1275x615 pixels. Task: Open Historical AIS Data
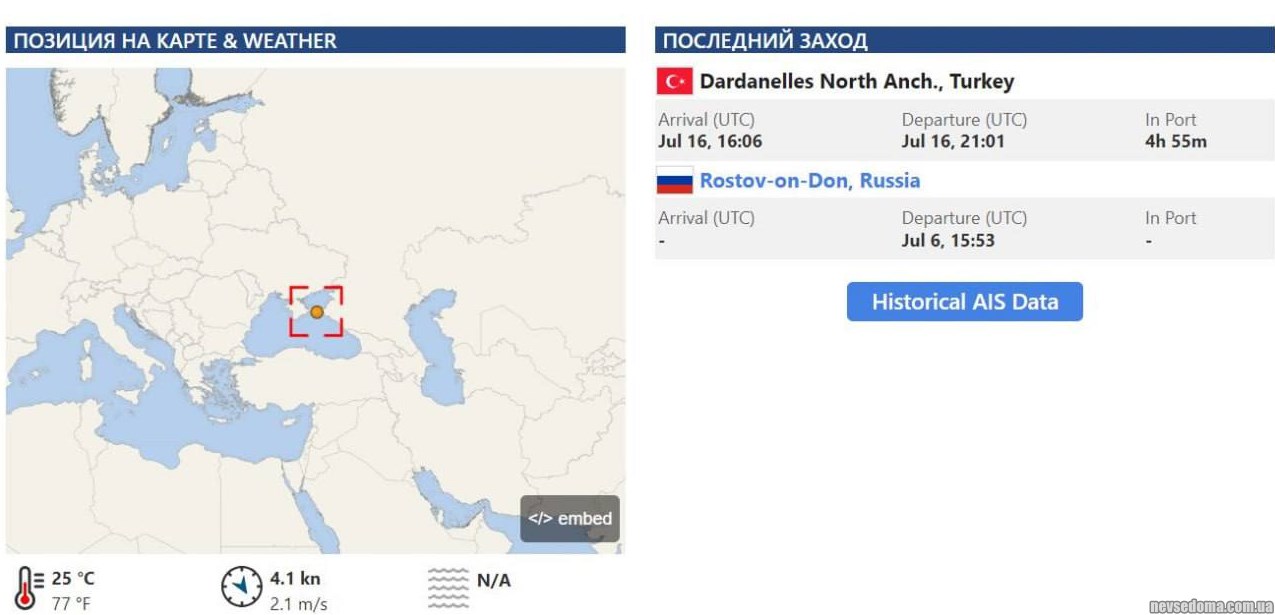(x=964, y=302)
